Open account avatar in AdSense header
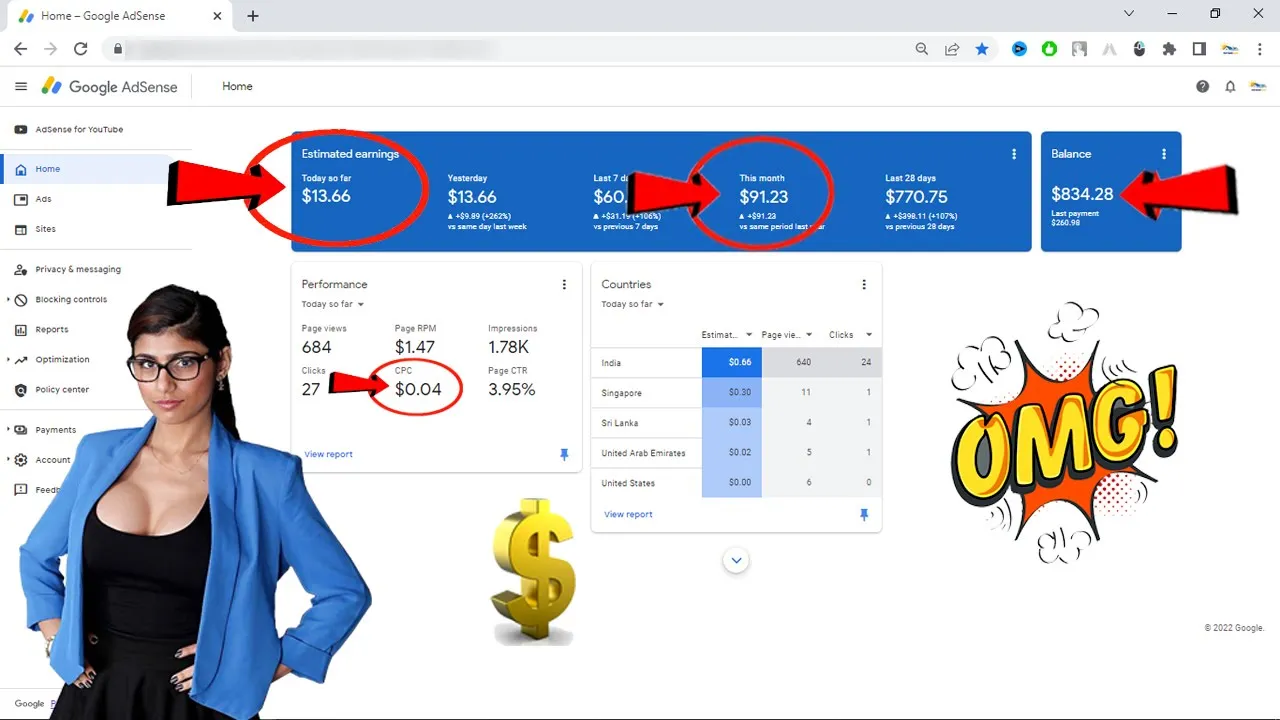 1258,87
